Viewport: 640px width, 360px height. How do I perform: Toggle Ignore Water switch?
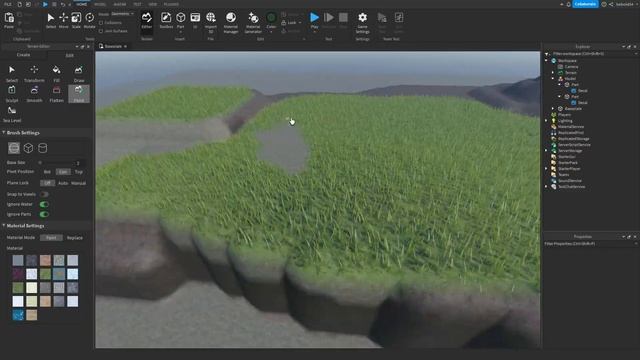pyautogui.click(x=44, y=204)
